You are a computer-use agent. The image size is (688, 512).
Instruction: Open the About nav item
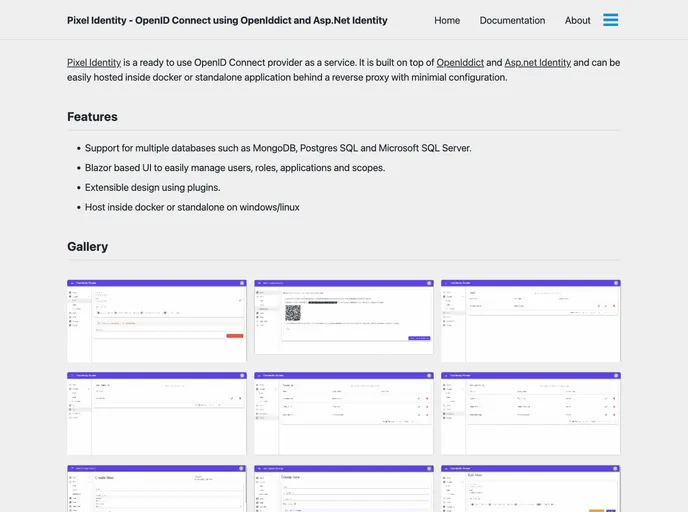pos(577,20)
